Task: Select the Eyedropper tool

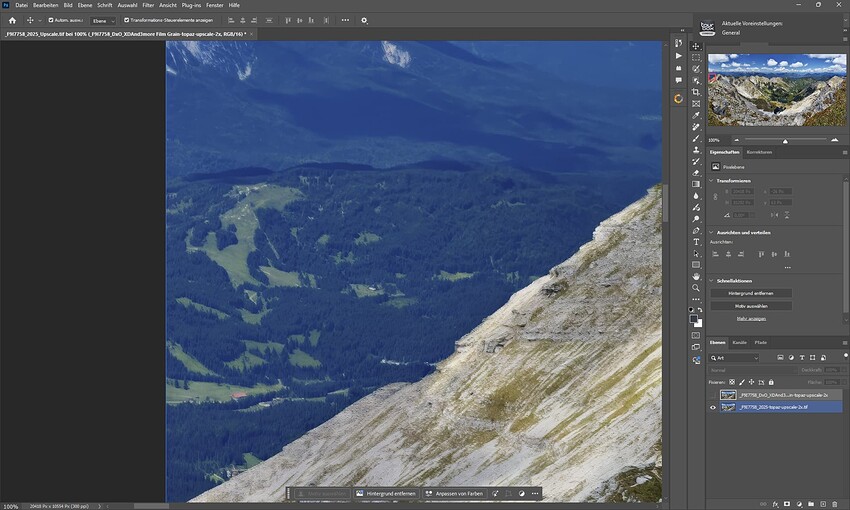Action: 696,115
